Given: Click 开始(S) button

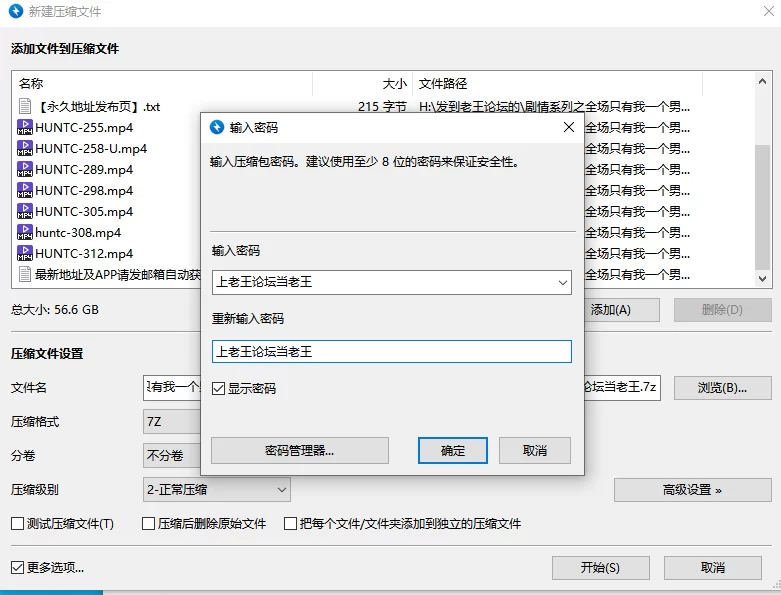Looking at the screenshot, I should [x=601, y=568].
